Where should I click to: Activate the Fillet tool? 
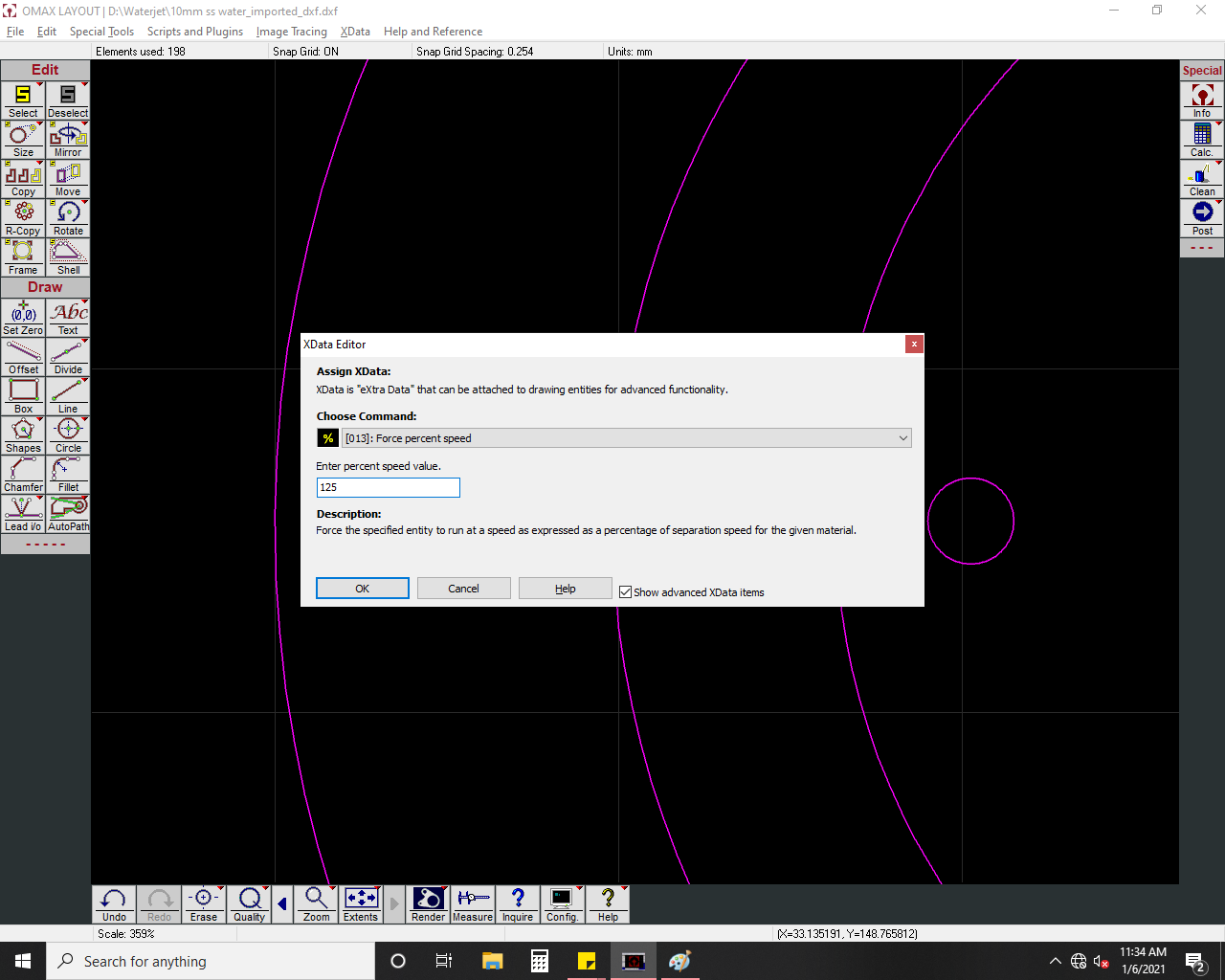click(x=68, y=475)
